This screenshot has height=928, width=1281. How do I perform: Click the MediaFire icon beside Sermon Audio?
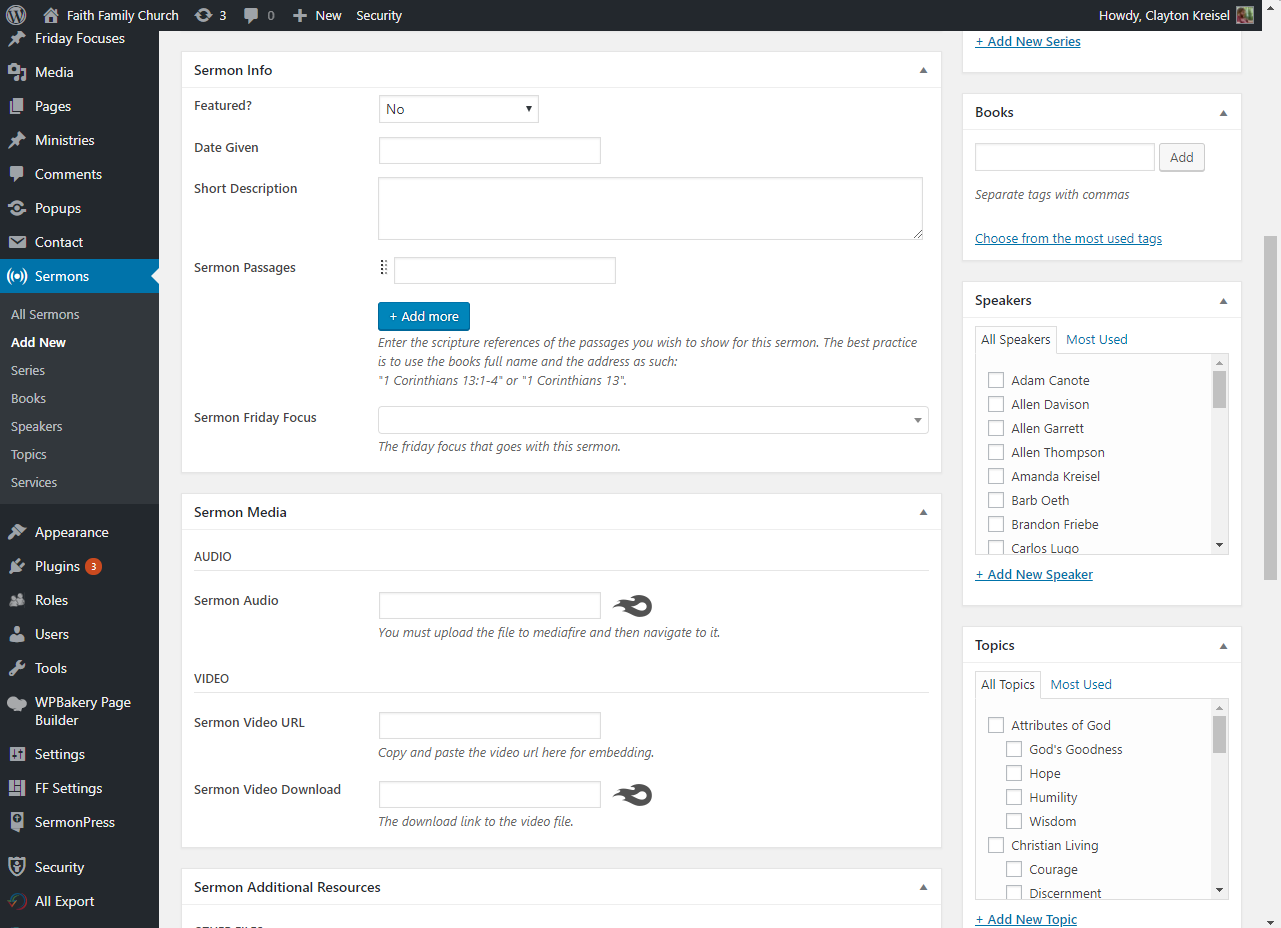[632, 605]
